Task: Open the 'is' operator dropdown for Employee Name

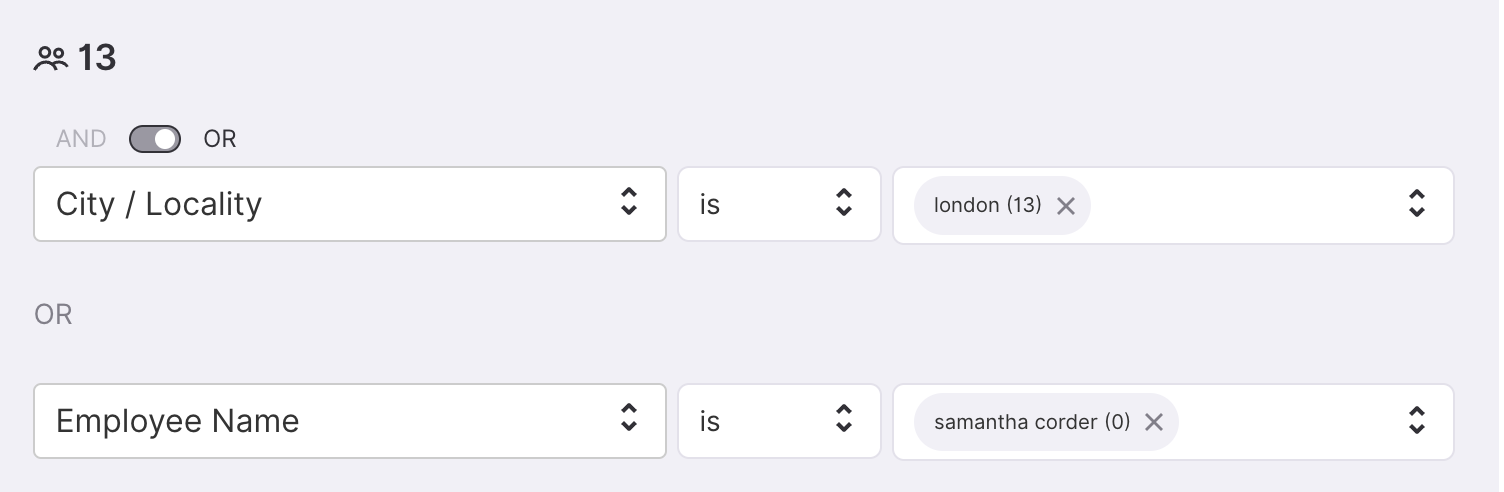Action: coord(779,421)
